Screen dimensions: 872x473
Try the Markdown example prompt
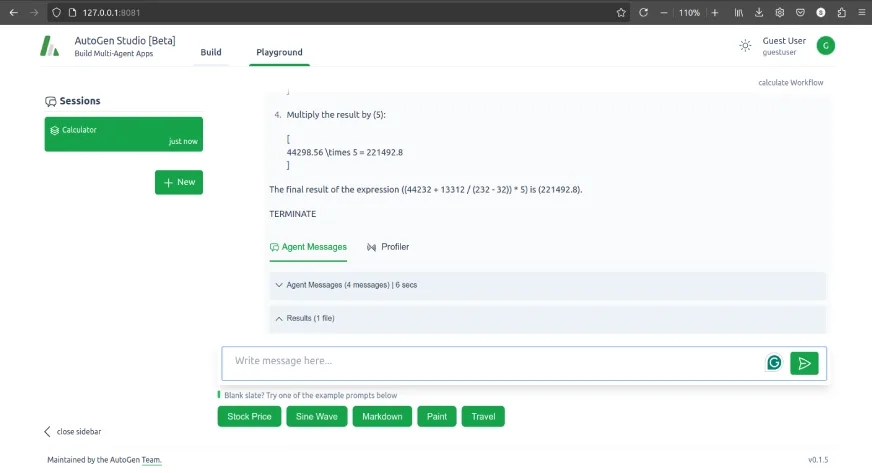pyautogui.click(x=382, y=416)
